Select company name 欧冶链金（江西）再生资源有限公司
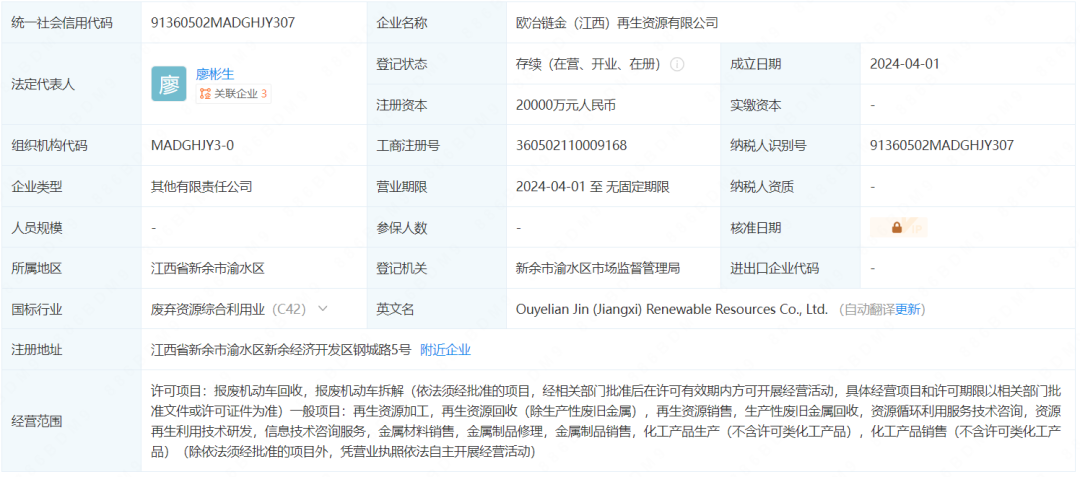 click(x=617, y=23)
